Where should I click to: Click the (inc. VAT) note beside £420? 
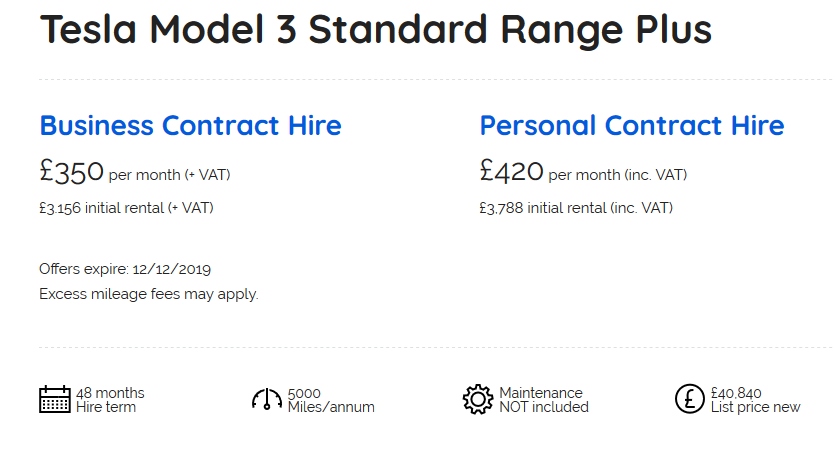pos(655,175)
